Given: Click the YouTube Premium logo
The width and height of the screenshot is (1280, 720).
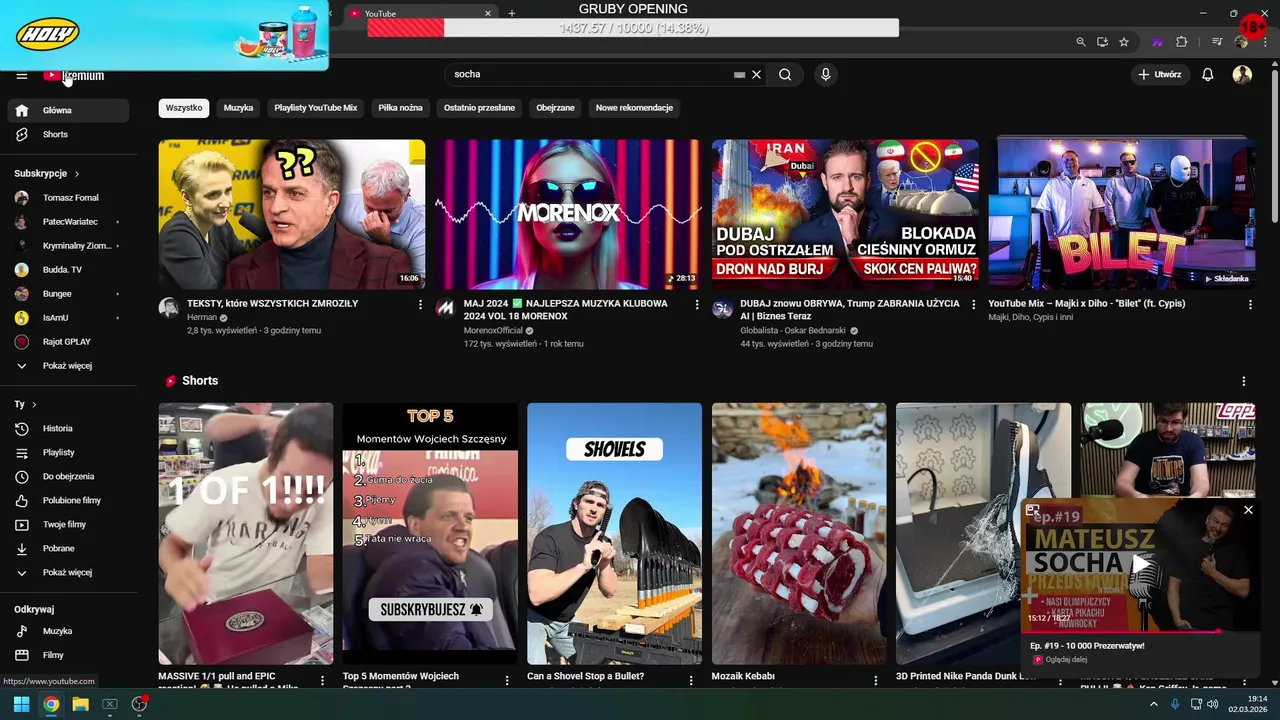Looking at the screenshot, I should coord(74,76).
